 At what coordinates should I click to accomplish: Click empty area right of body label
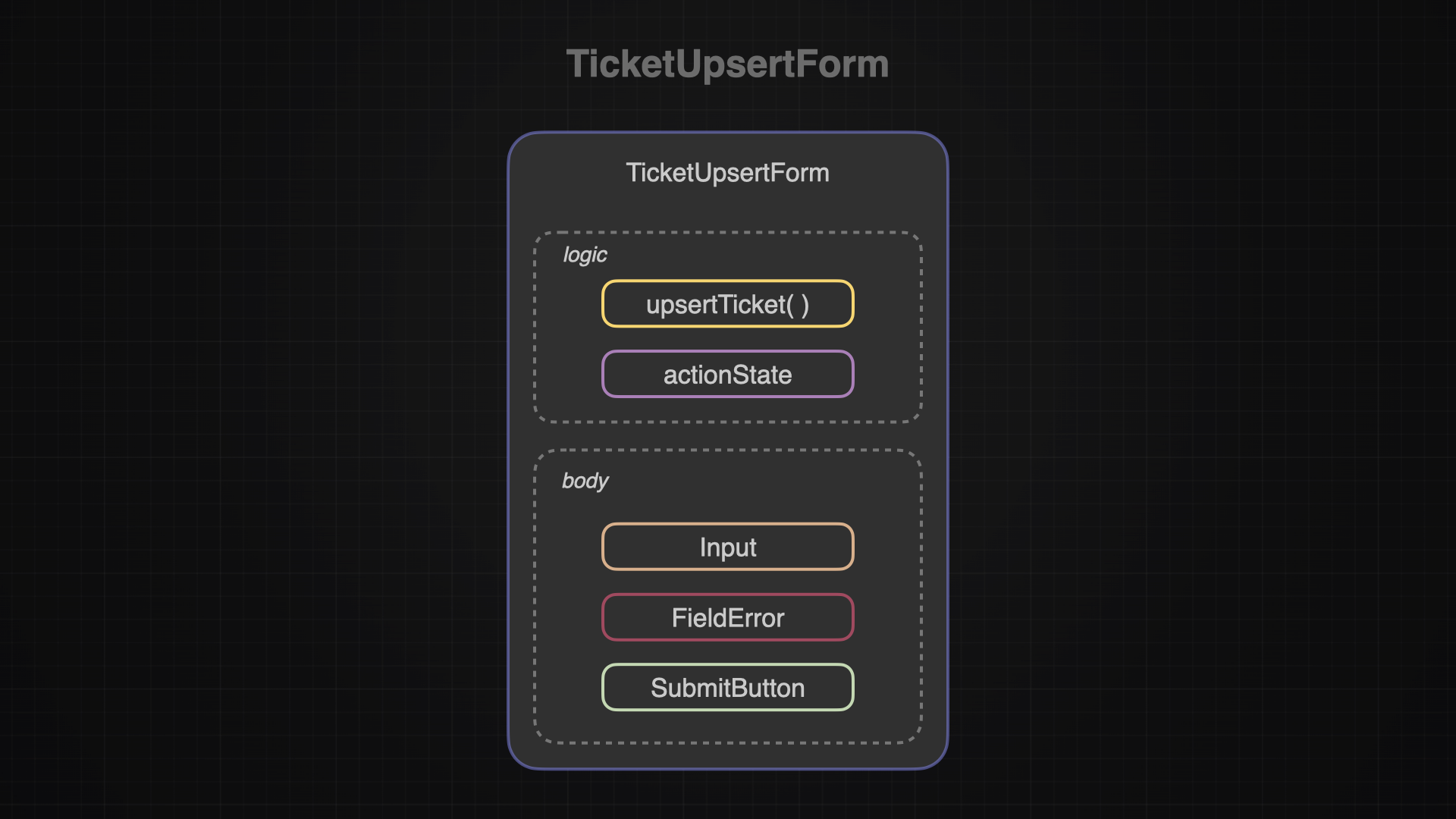[758, 481]
